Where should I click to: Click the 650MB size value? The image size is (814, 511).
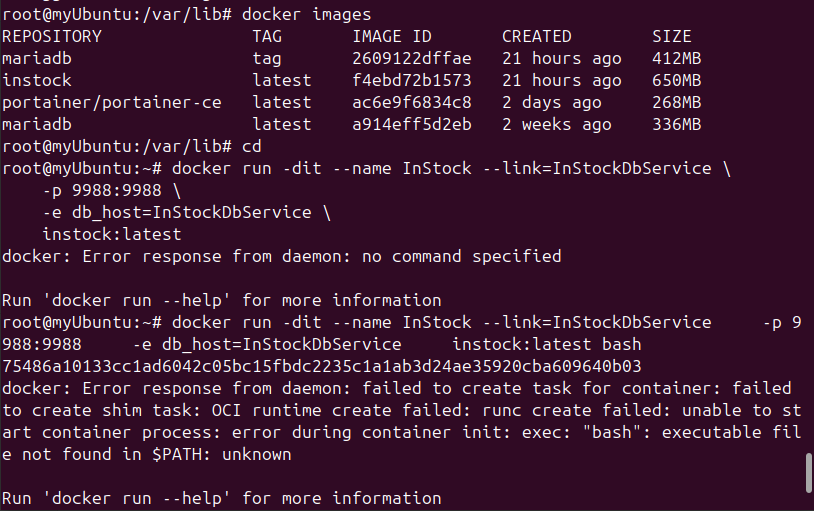(x=676, y=80)
